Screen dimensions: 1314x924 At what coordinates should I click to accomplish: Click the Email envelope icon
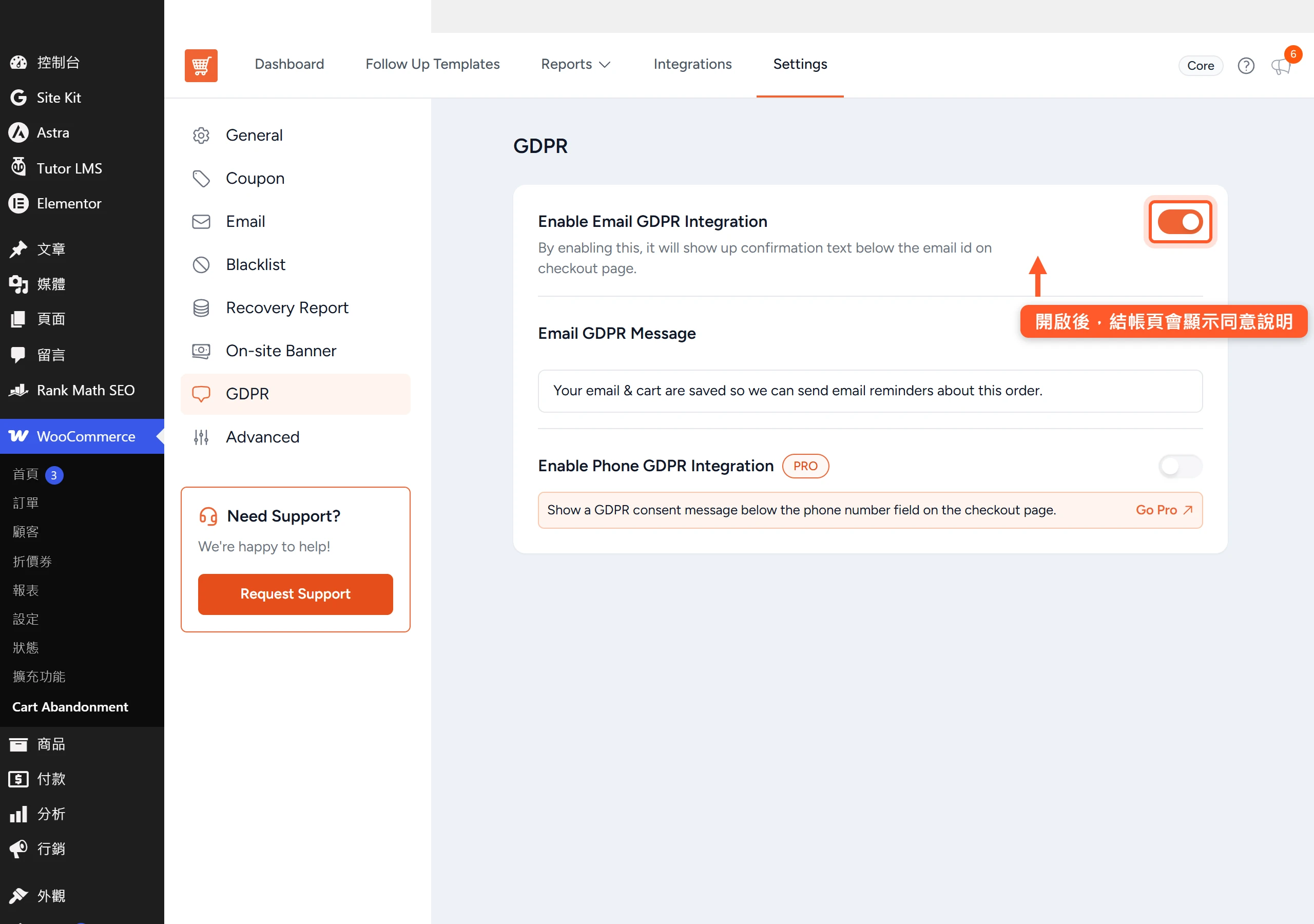tap(201, 222)
